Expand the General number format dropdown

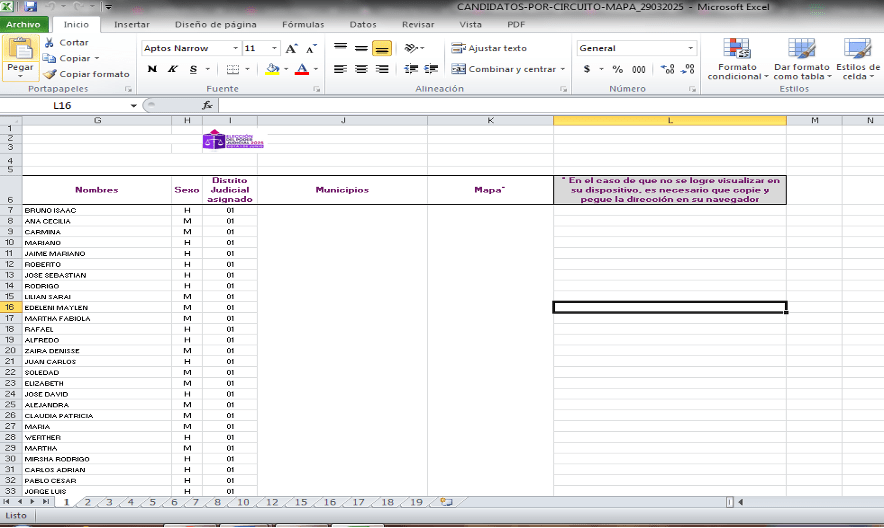pos(690,48)
